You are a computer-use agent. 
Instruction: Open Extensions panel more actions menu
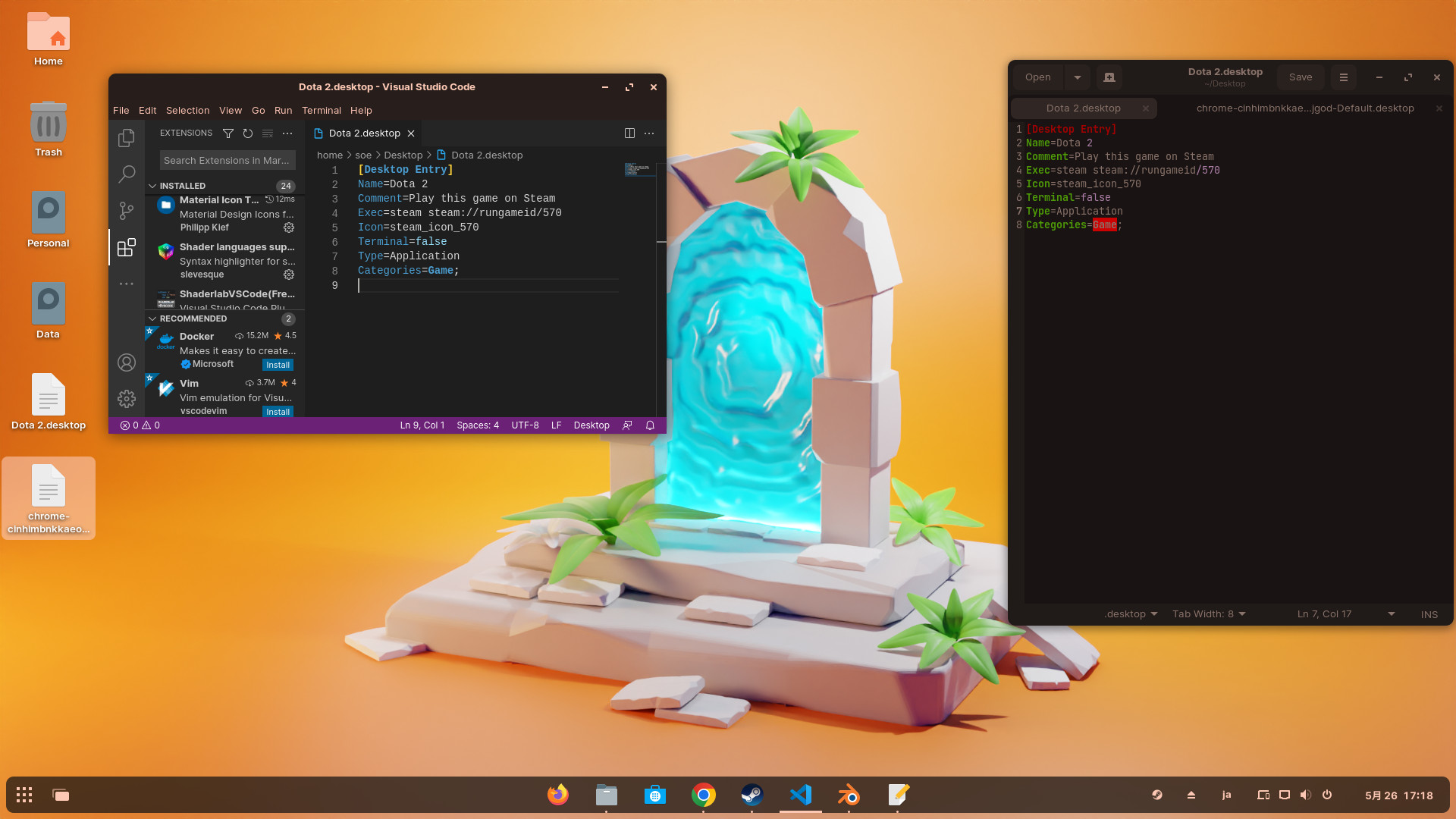coord(287,133)
